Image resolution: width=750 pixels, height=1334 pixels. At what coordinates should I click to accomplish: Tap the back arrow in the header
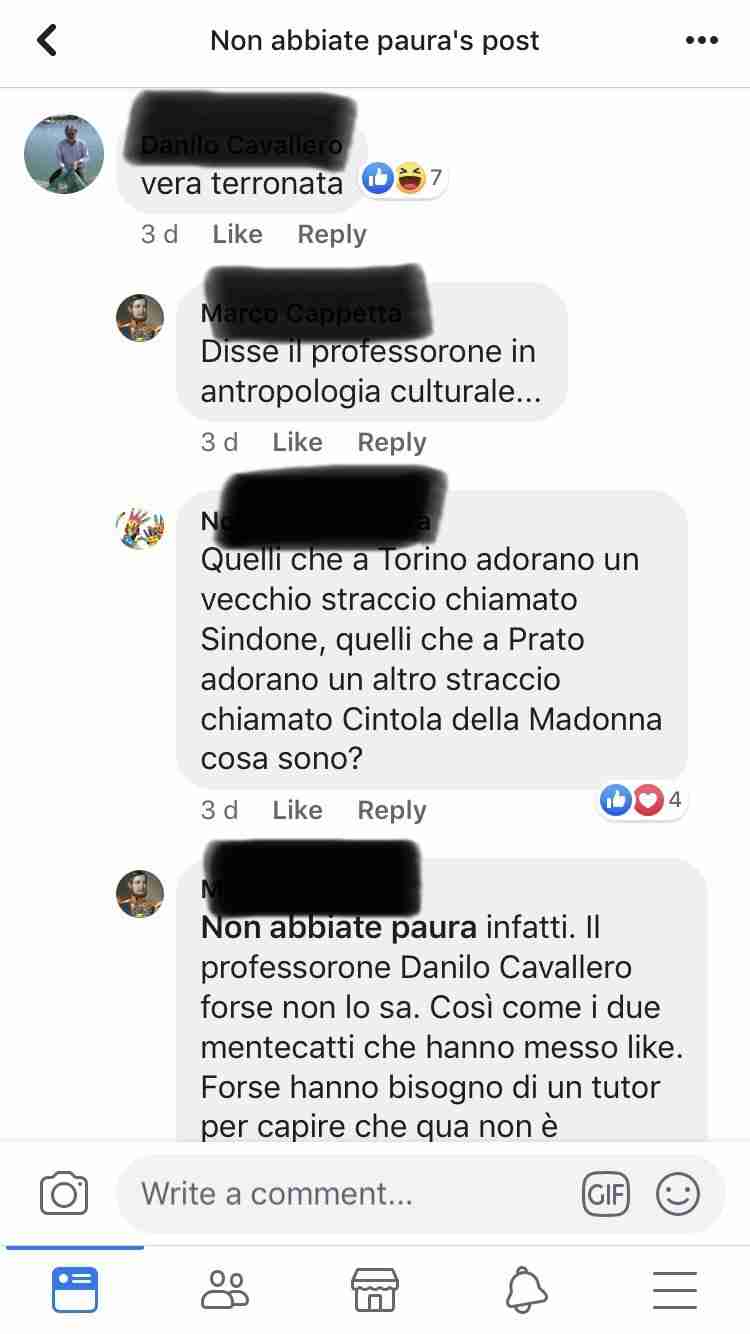pos(46,40)
